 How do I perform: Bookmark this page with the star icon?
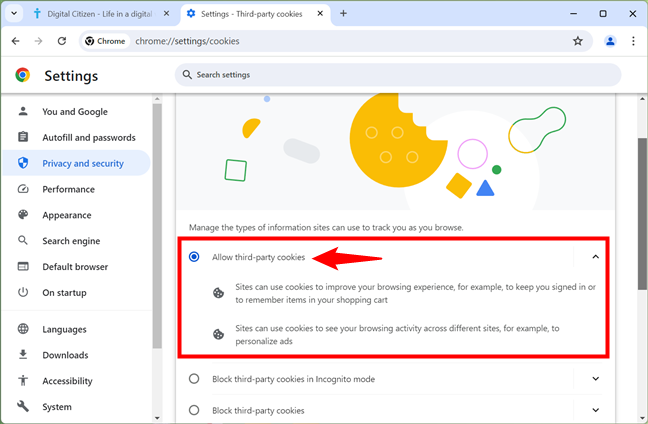coord(577,41)
